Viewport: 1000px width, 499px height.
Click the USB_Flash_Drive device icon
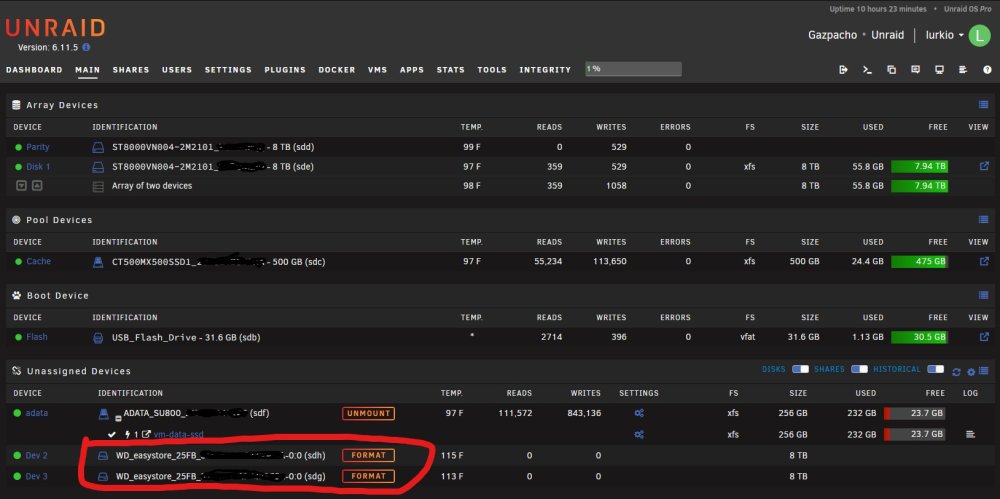pos(98,338)
